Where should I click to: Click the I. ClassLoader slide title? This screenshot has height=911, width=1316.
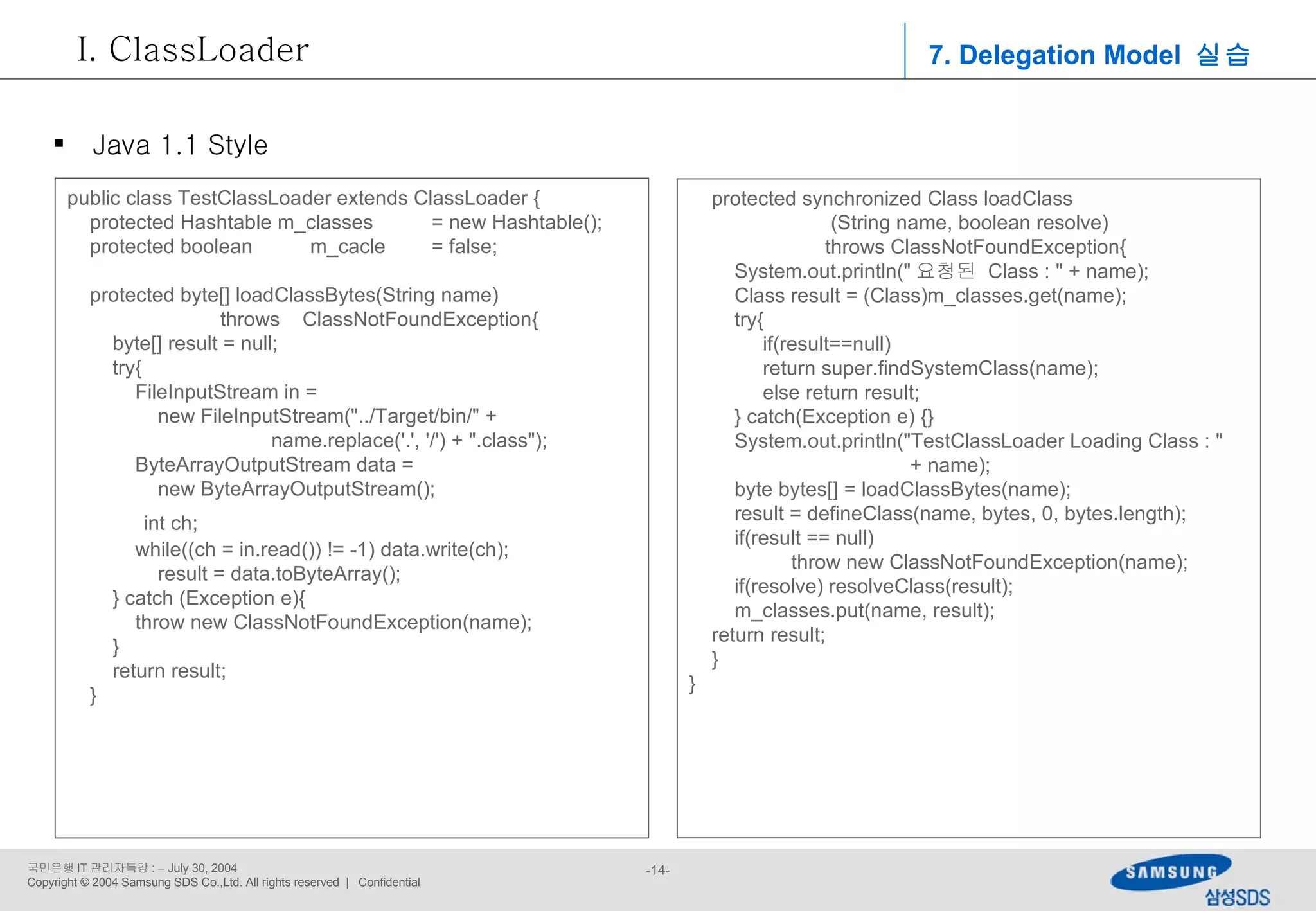193,49
